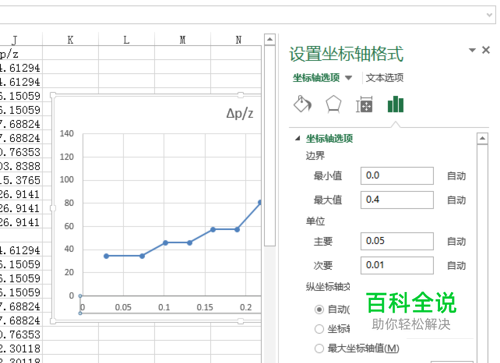This screenshot has height=363, width=500.
Task: Click the 边界 section label
Action: coord(315,156)
